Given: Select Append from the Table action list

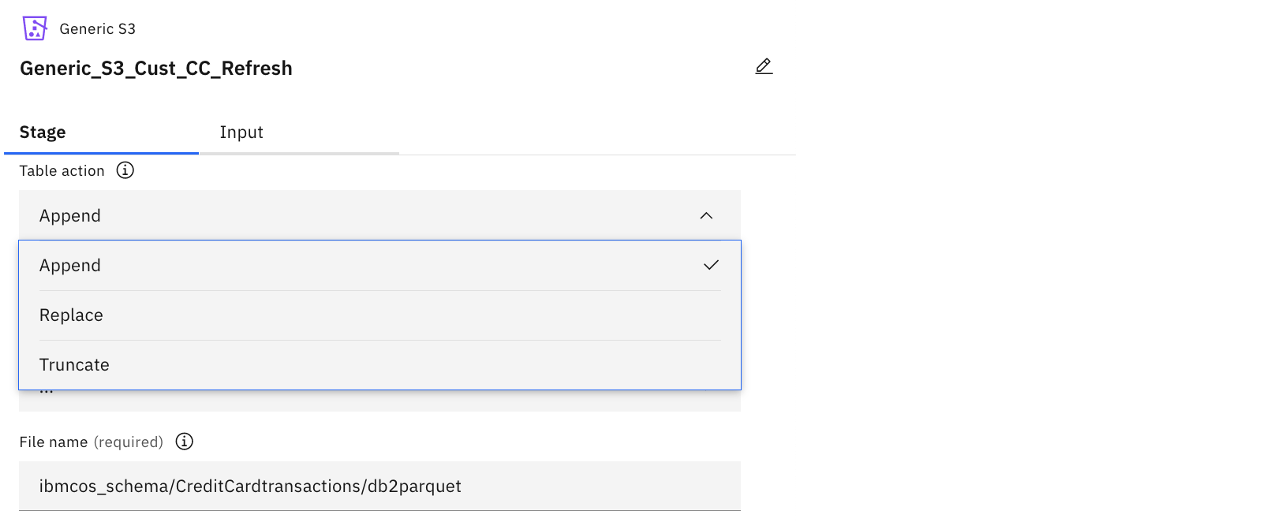Looking at the screenshot, I should [70, 265].
